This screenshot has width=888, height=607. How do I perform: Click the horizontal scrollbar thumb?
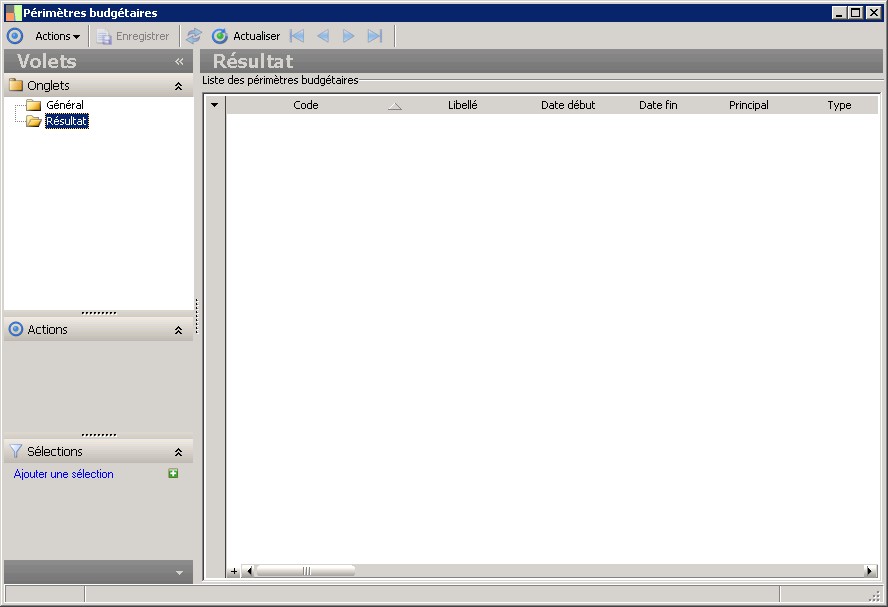coord(306,571)
